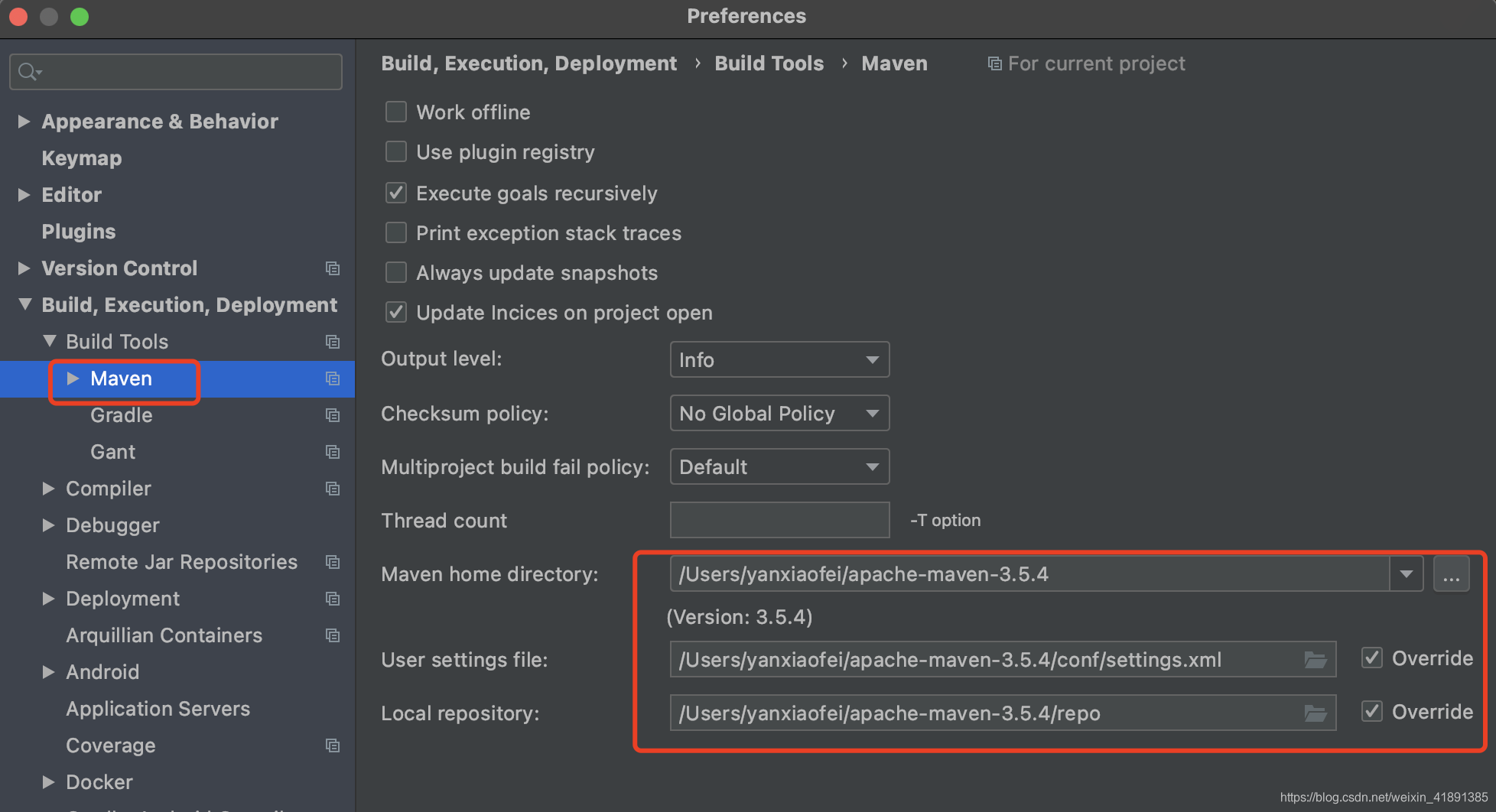Expand the Maven subtree arrow
This screenshot has width=1496, height=812.
(x=73, y=378)
